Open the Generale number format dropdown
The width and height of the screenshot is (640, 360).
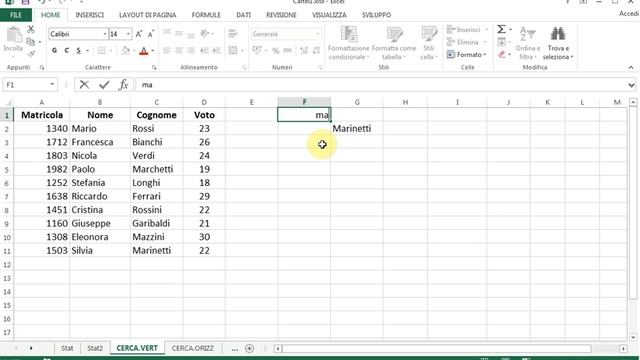pyautogui.click(x=318, y=34)
